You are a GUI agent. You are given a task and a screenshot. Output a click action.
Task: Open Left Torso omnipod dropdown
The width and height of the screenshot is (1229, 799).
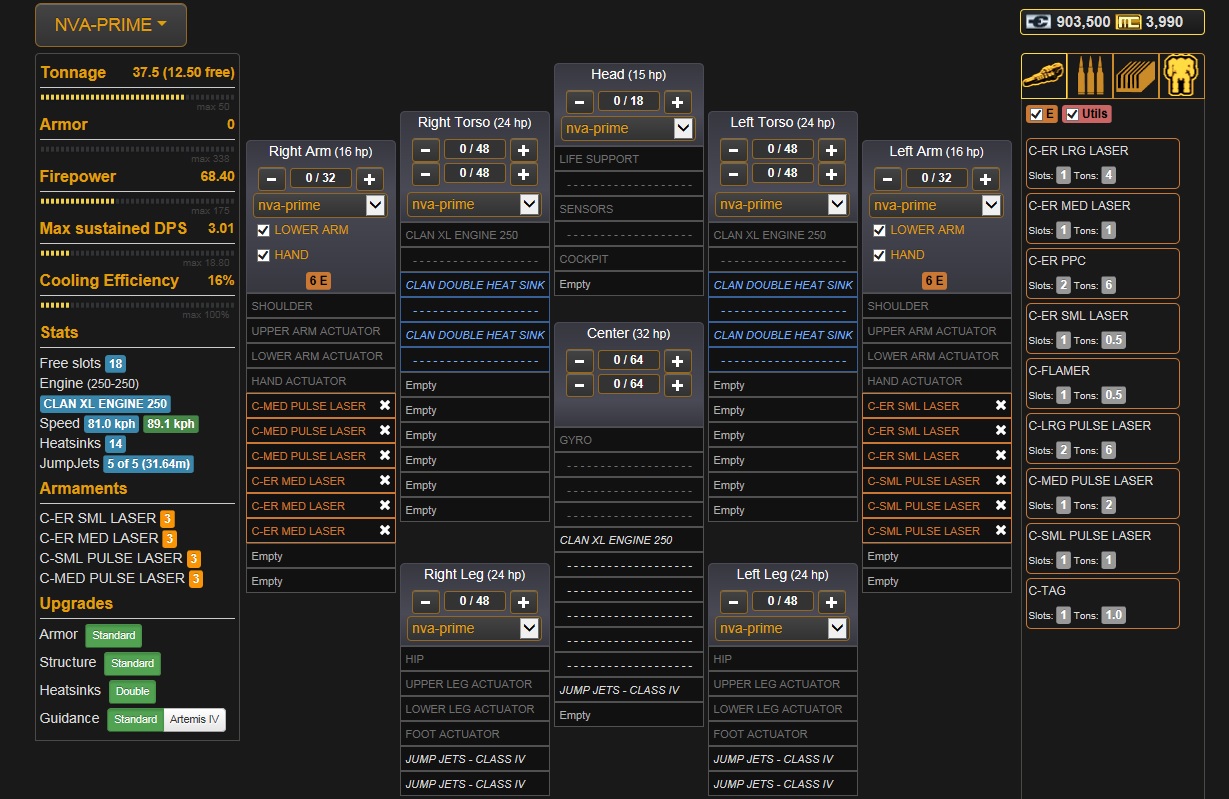click(782, 205)
